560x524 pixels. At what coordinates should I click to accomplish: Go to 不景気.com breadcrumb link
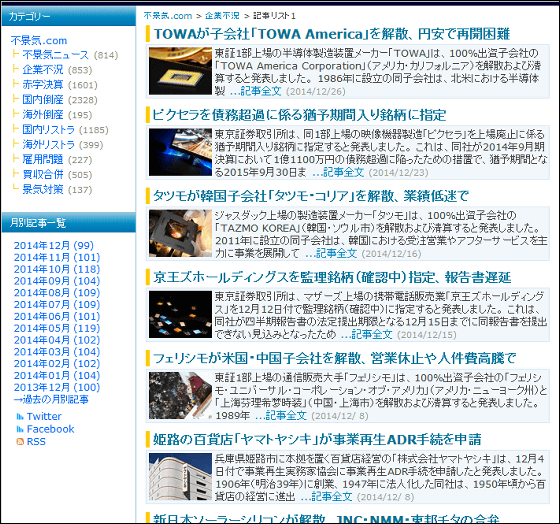pos(168,16)
